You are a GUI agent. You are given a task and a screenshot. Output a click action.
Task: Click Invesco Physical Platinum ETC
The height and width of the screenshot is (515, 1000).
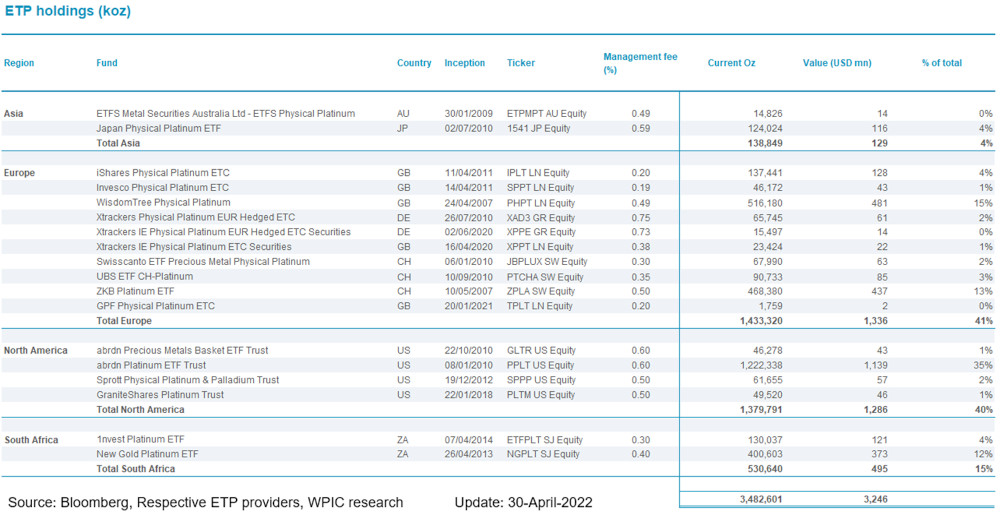pos(162,187)
